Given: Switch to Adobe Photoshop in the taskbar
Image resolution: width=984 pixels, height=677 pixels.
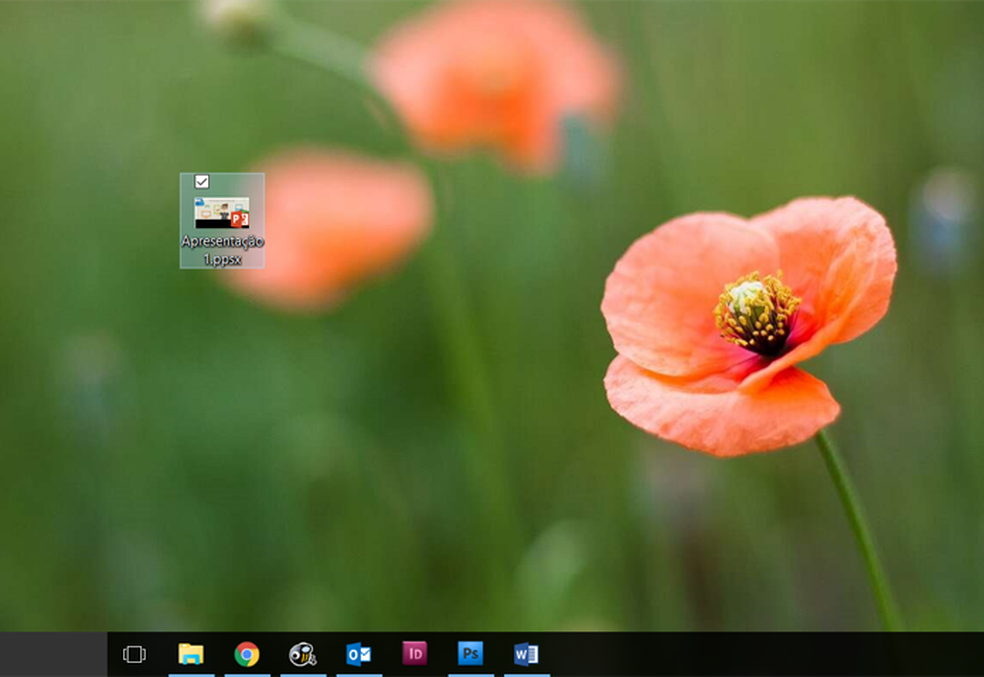Looking at the screenshot, I should [470, 653].
